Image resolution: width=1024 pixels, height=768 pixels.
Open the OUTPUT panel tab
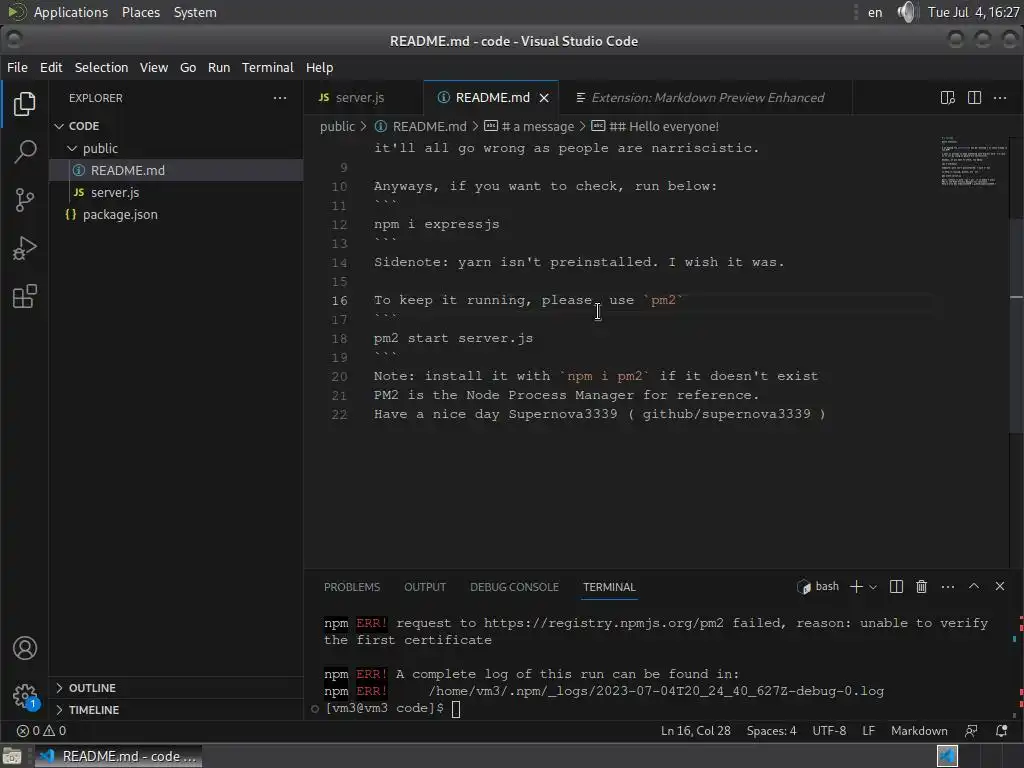425,587
